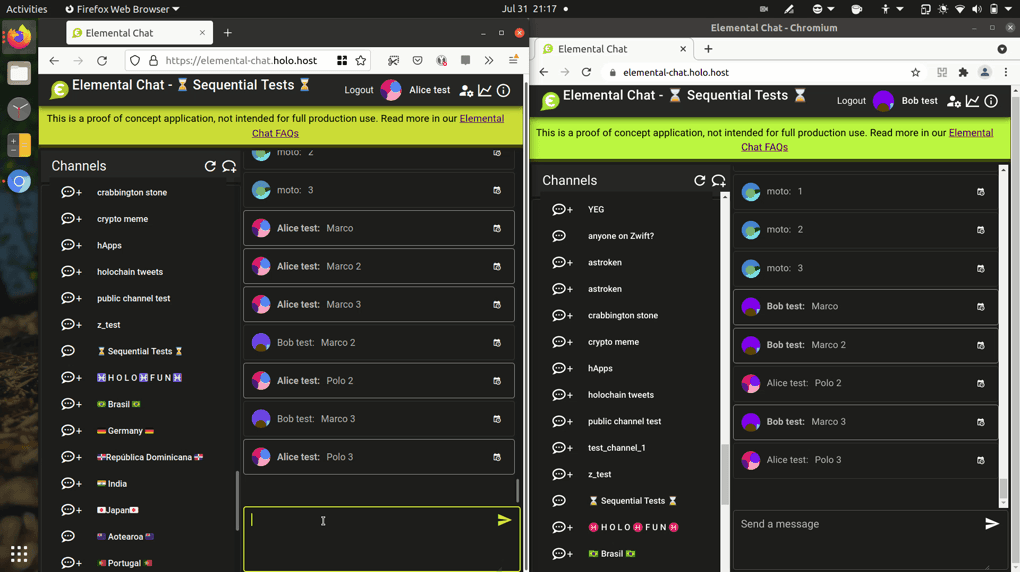This screenshot has width=1020, height=572.
Task: Open Firefox icon in Ubuntu dock
Action: click(19, 37)
